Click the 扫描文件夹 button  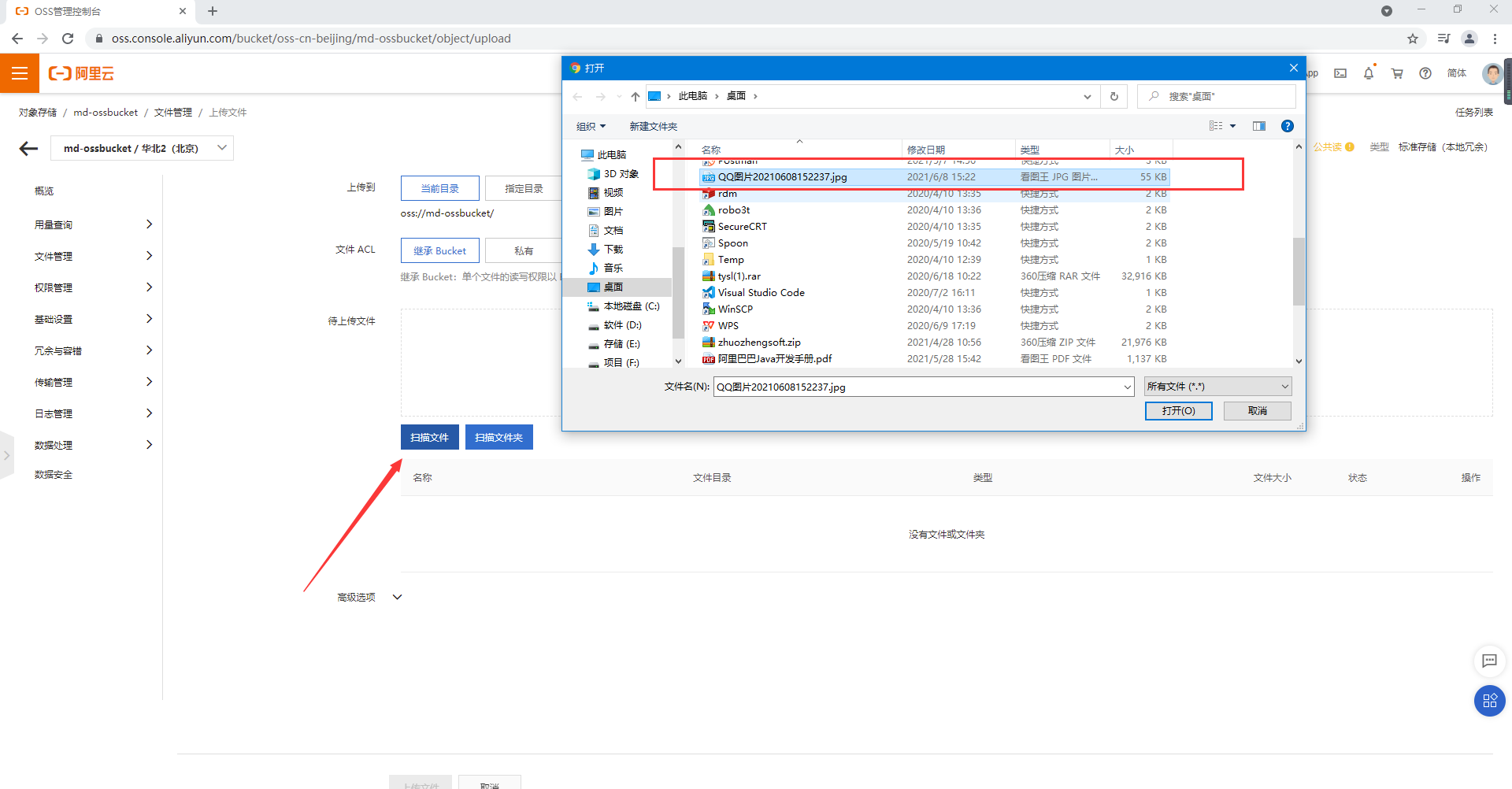(498, 437)
